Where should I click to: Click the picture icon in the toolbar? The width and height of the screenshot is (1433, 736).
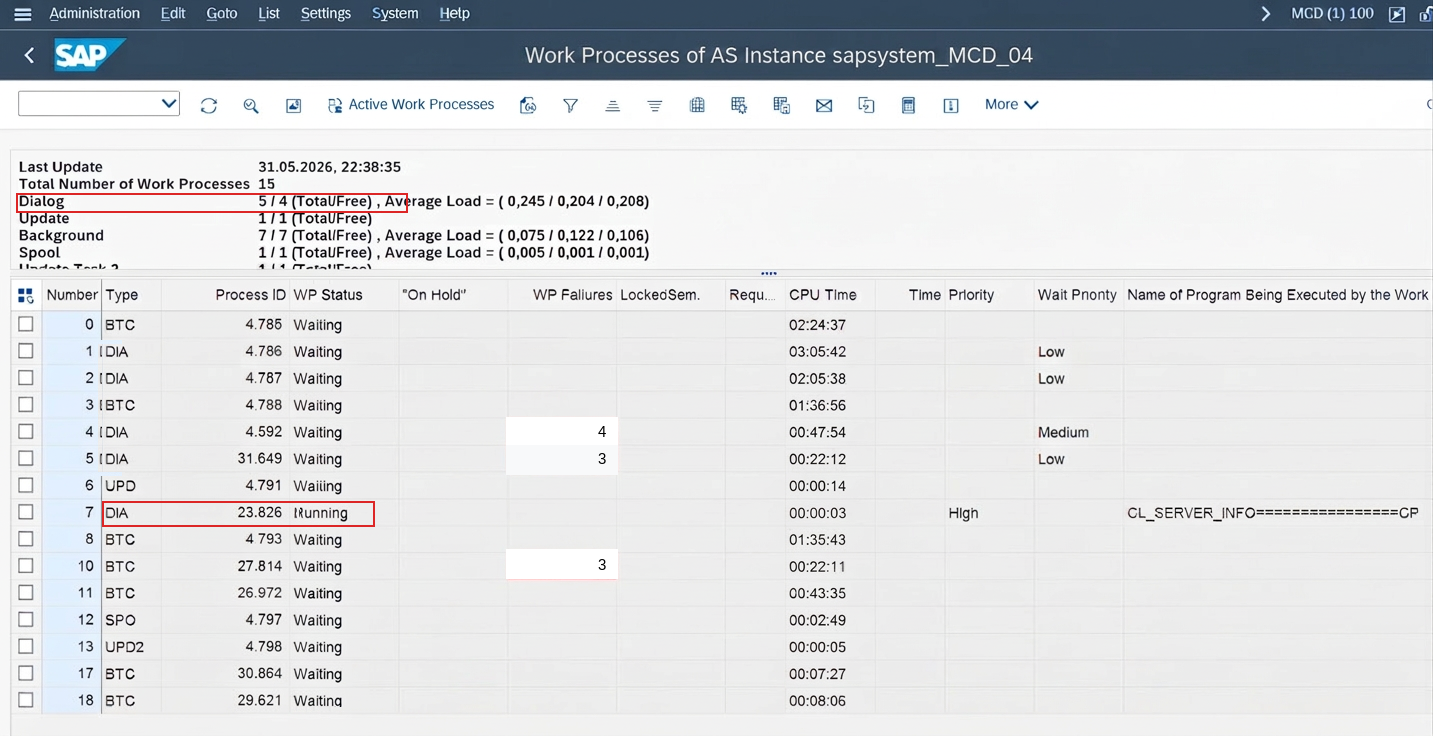(x=293, y=105)
